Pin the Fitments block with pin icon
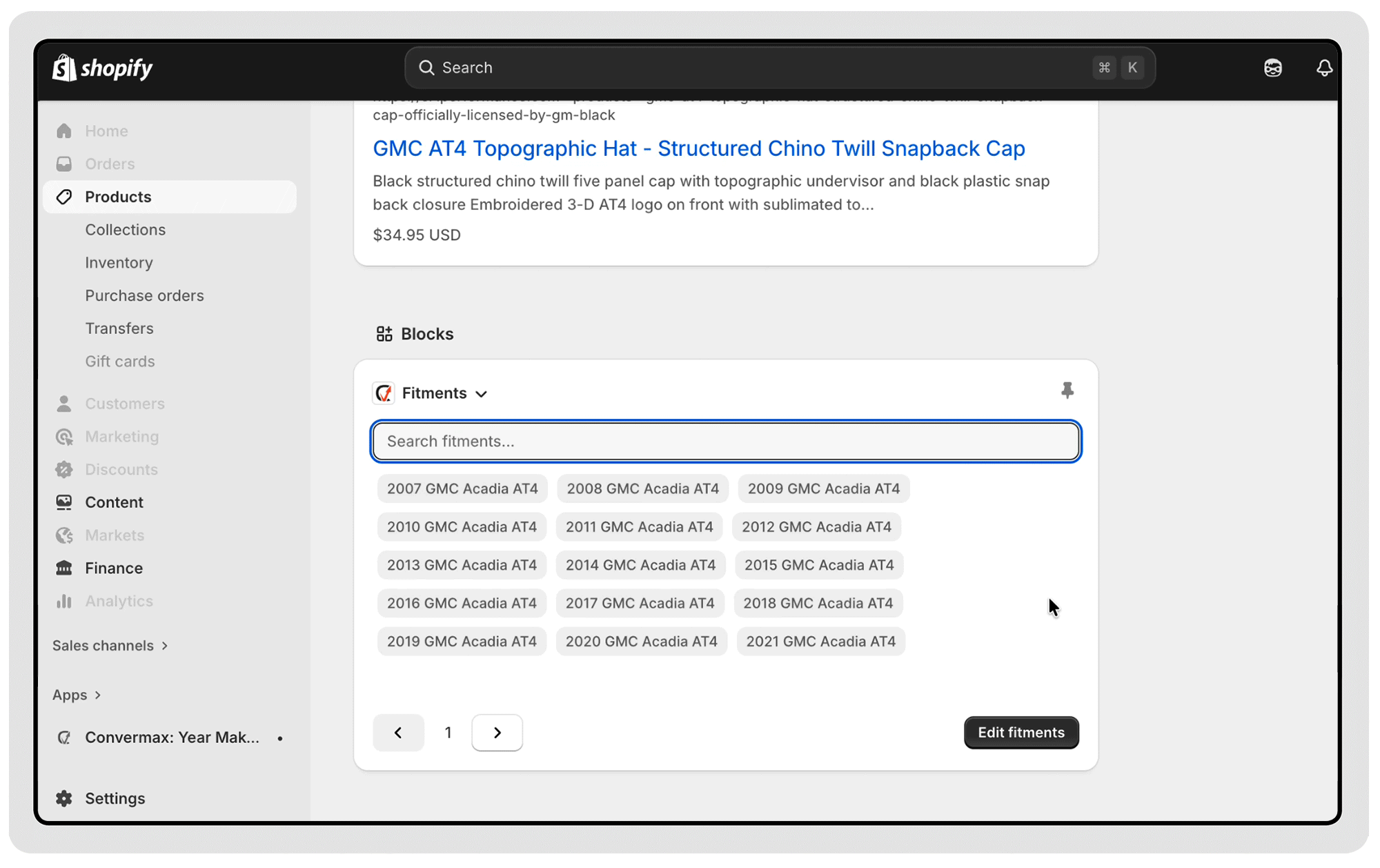Screen dimensions: 1380x868 pyautogui.click(x=1067, y=391)
